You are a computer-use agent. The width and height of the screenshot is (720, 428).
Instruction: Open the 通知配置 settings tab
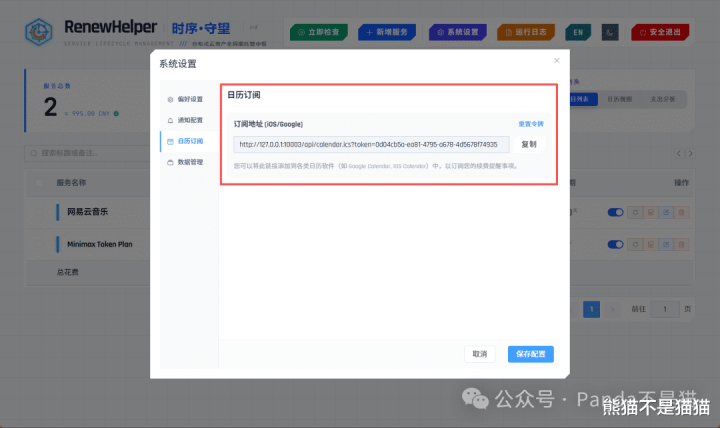(x=189, y=120)
